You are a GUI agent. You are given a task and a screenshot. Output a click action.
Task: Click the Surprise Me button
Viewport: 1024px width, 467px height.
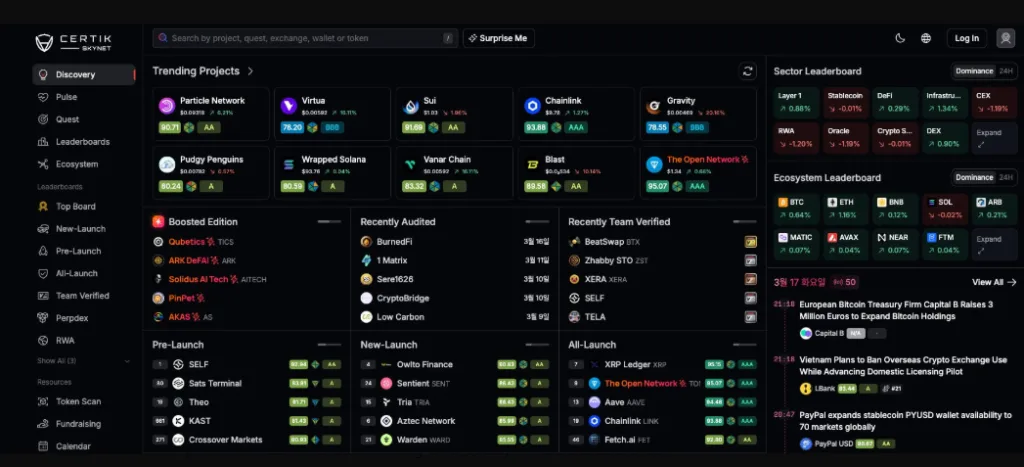pos(499,38)
